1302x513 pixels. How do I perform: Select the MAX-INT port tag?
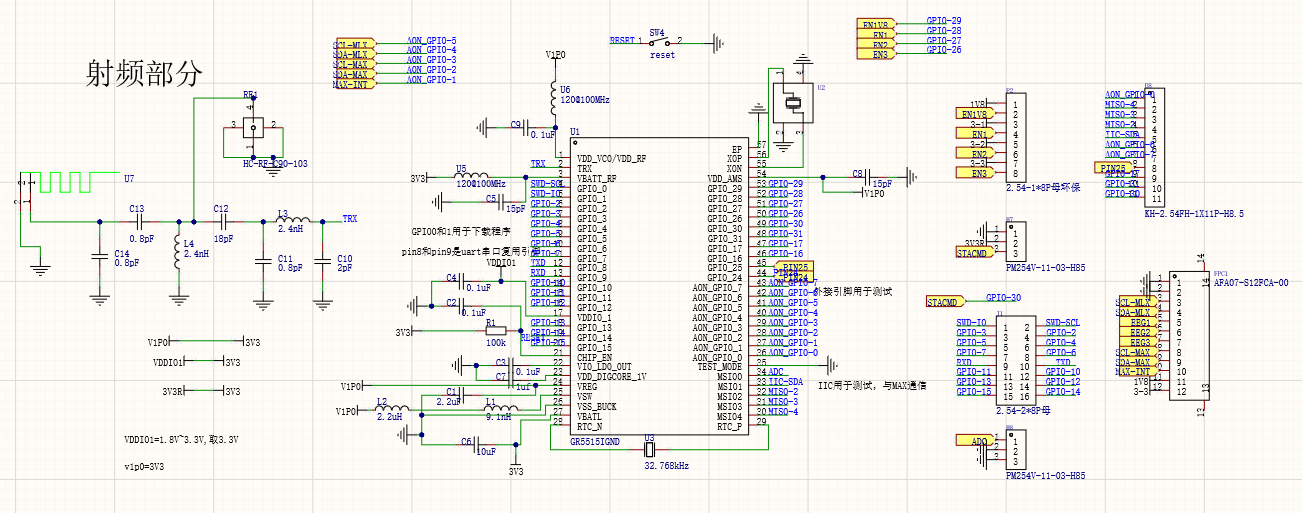pos(351,84)
